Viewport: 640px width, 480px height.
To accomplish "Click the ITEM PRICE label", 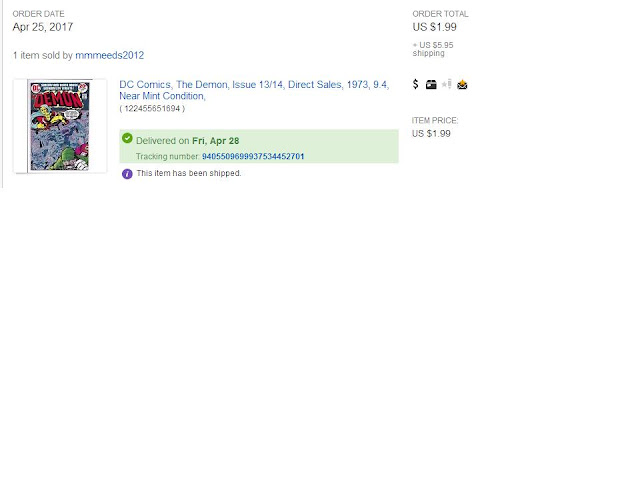I will click(435, 120).
